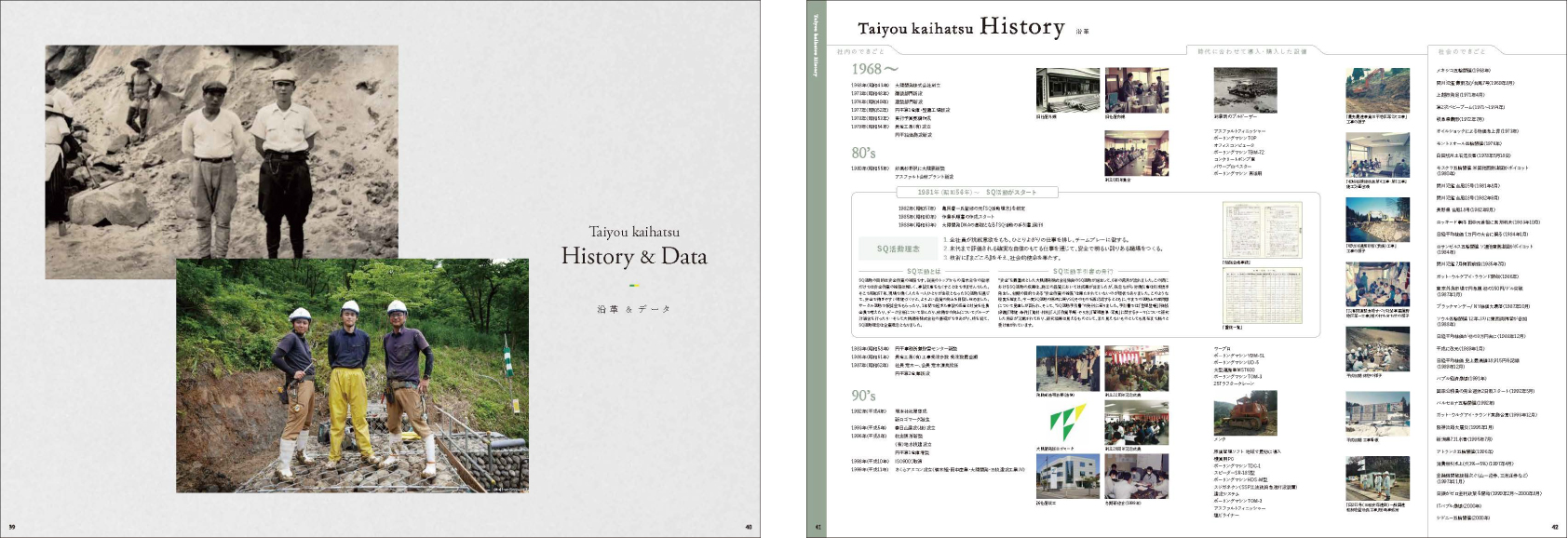The image size is (1568, 538).
Task: Select the 社内のできごと tab heading
Action: tap(860, 52)
